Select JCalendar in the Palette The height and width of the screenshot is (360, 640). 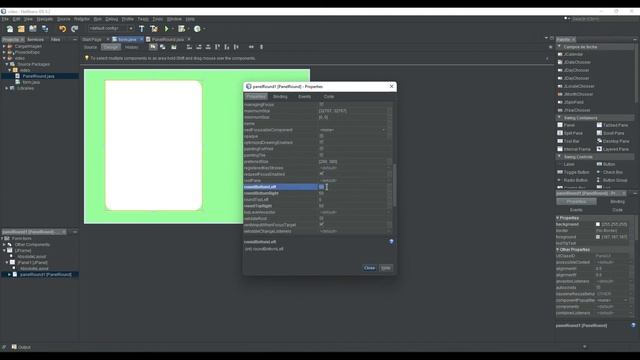point(573,54)
